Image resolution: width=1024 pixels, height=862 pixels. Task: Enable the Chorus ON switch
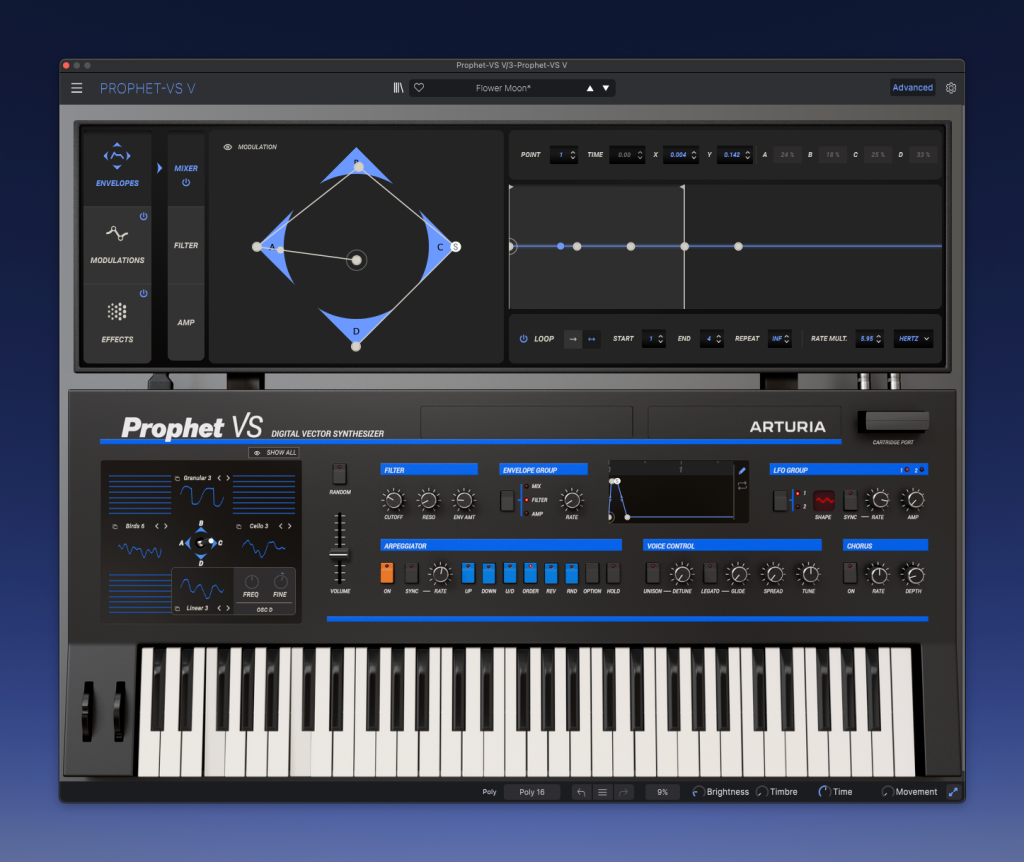[x=851, y=573]
